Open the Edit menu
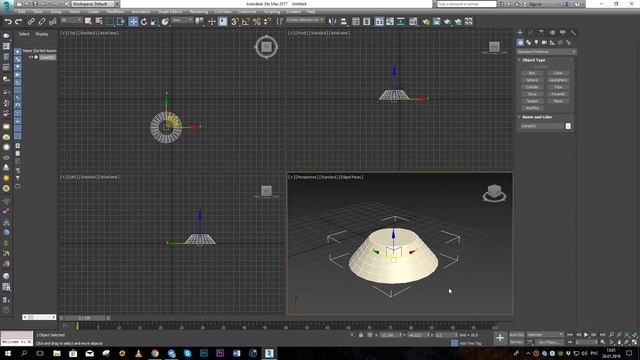The image size is (640, 360). coord(22,12)
